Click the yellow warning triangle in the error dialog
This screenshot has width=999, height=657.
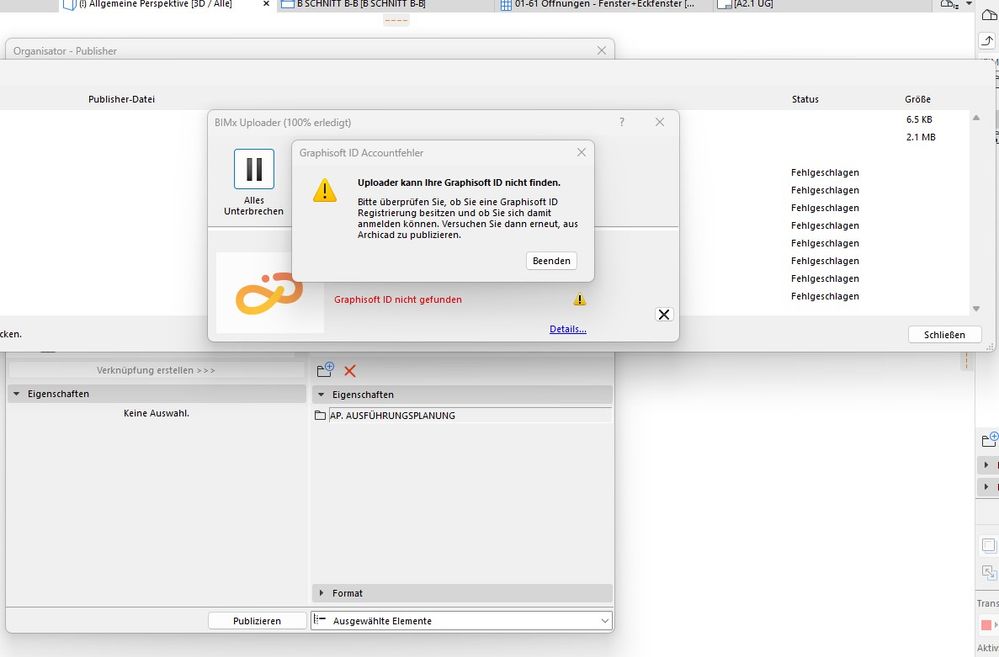324,190
